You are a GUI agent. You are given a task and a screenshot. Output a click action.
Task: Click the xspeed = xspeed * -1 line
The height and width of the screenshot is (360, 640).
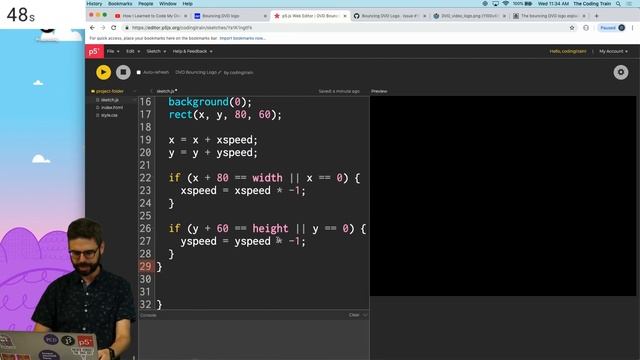[243, 191]
